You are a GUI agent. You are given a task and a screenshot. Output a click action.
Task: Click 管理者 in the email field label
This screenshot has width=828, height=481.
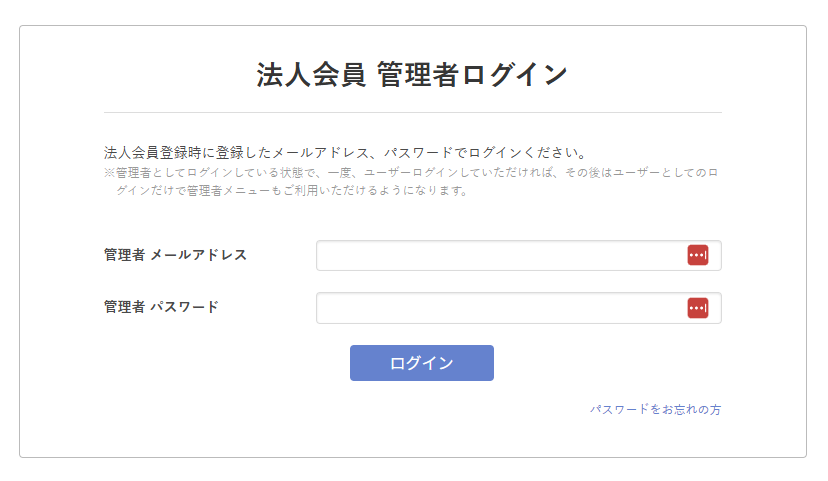[124, 255]
